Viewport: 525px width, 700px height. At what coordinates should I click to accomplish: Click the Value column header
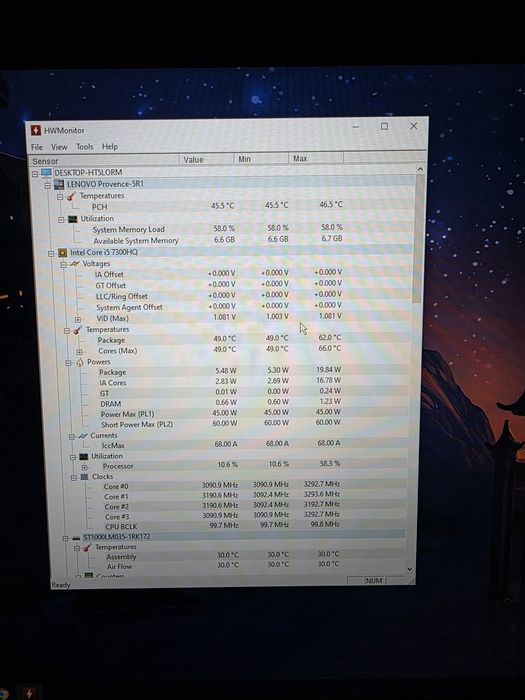tap(207, 159)
